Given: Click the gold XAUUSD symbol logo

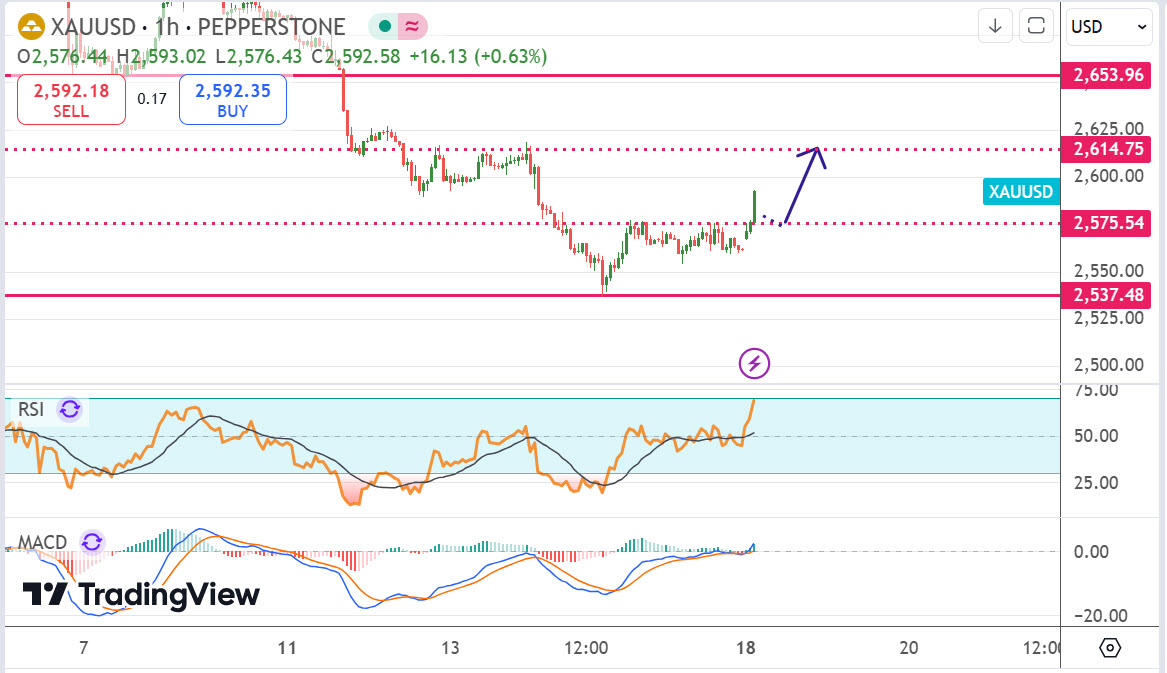Looking at the screenshot, I should click(32, 27).
